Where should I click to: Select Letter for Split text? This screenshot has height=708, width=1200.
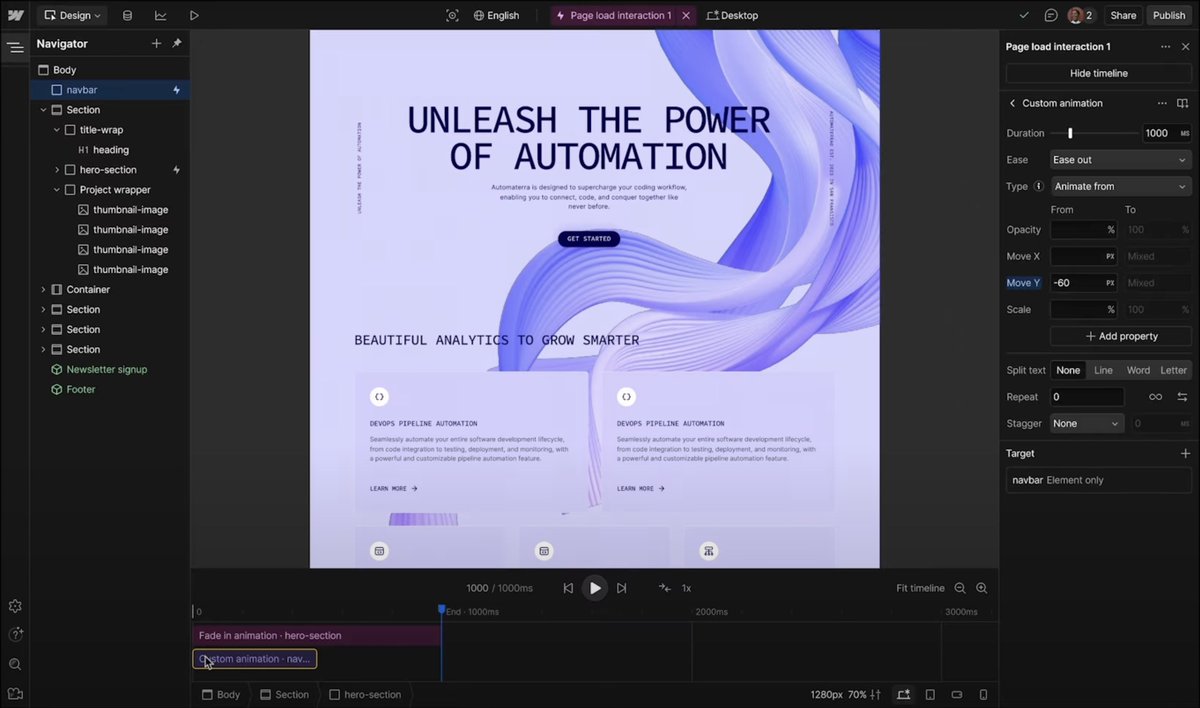[1173, 370]
